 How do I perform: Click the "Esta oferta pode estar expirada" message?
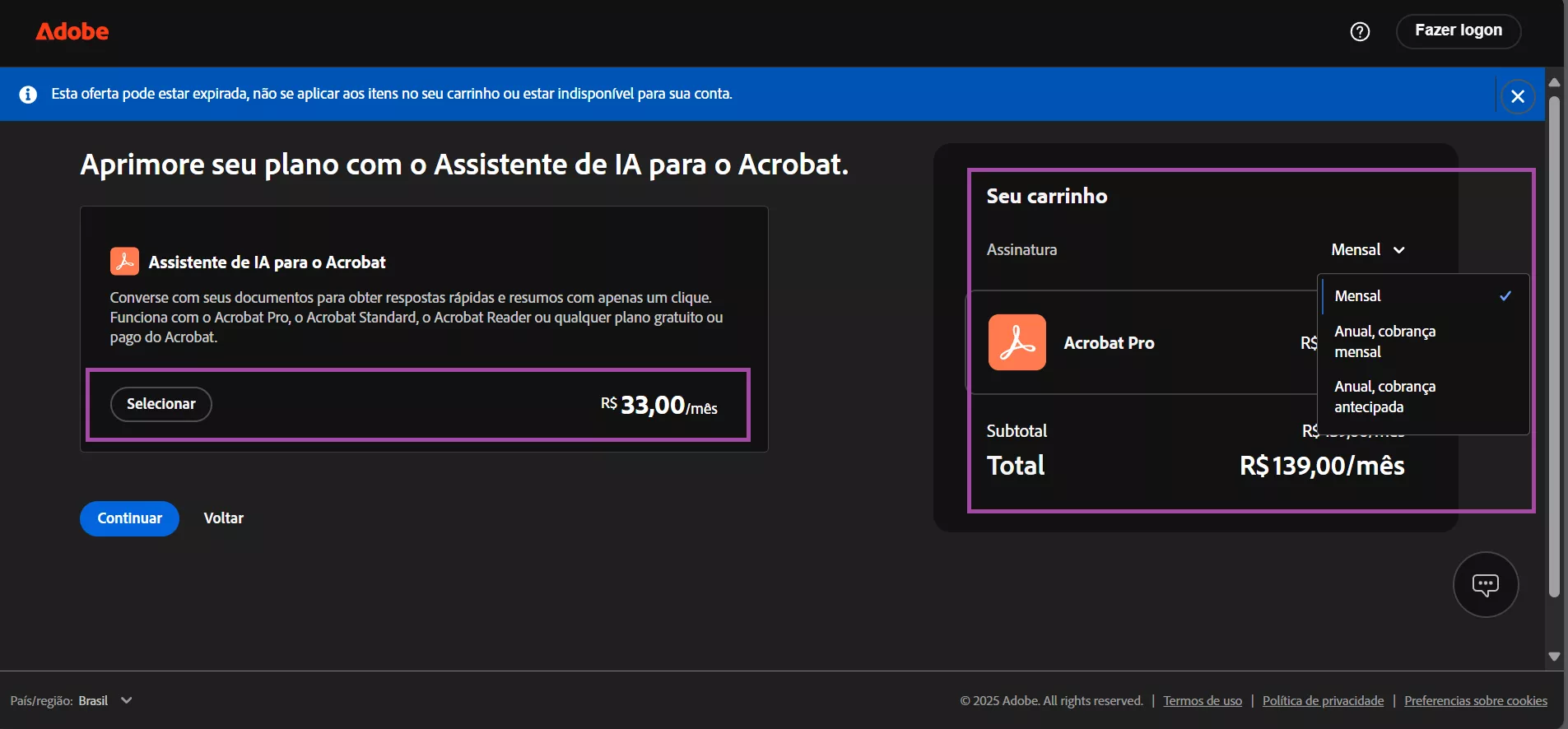click(x=392, y=94)
